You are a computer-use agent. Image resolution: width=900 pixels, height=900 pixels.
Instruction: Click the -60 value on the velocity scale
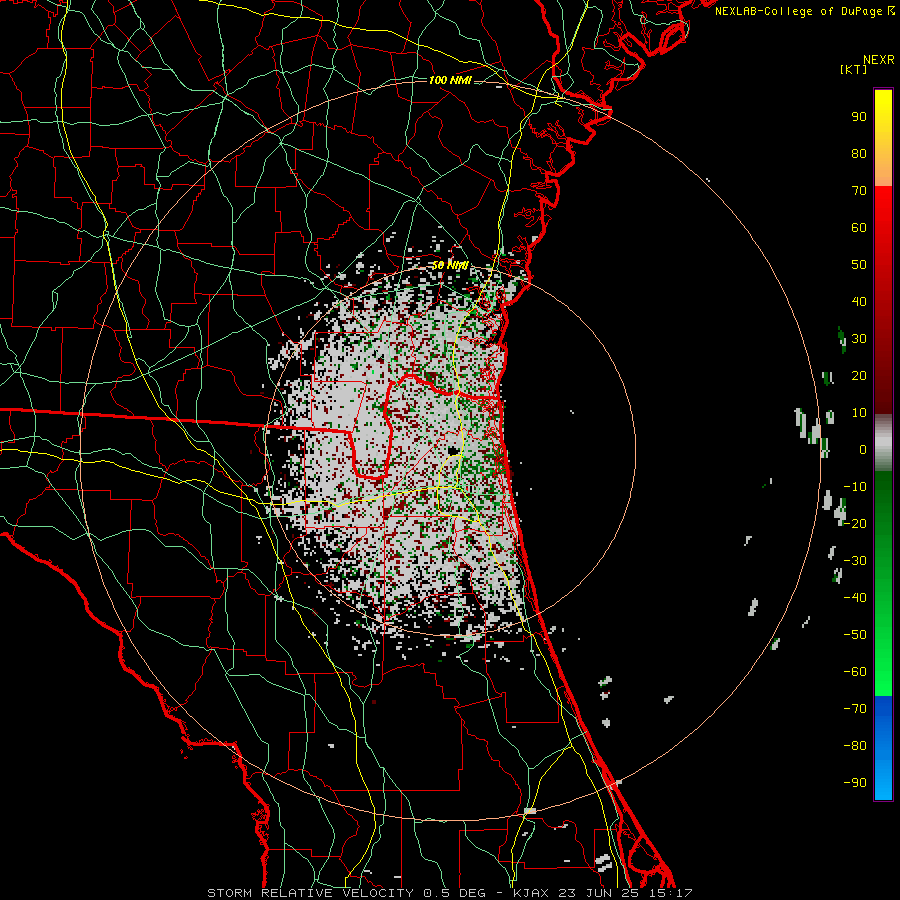855,672
